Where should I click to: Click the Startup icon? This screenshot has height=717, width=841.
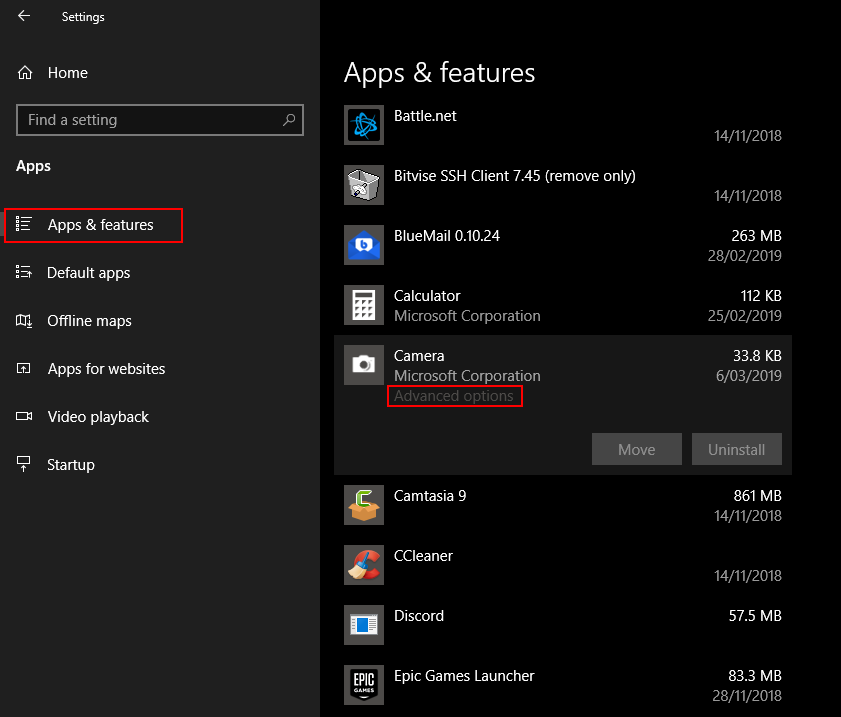[24, 464]
